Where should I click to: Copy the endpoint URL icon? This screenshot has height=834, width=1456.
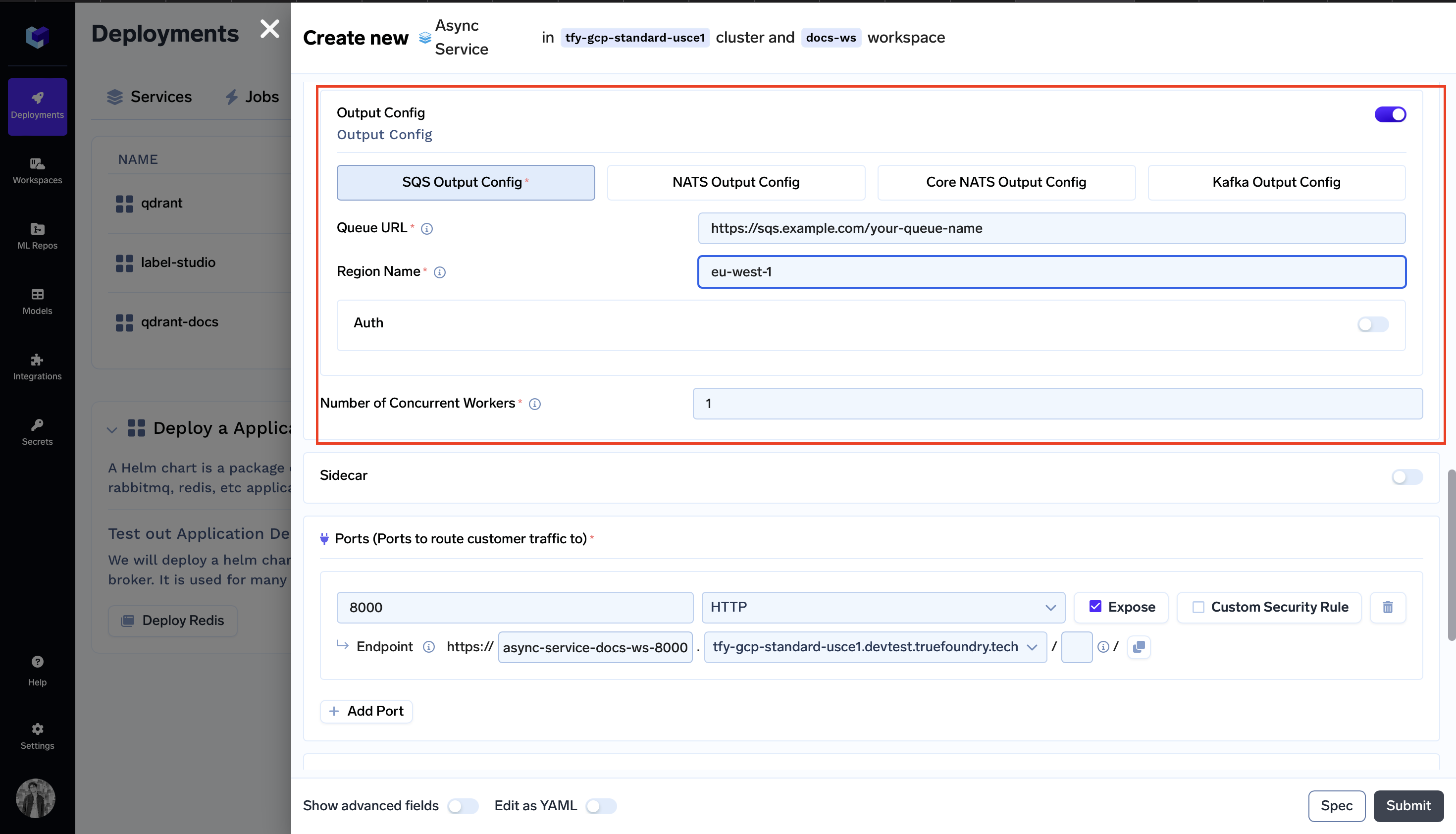[x=1139, y=647]
